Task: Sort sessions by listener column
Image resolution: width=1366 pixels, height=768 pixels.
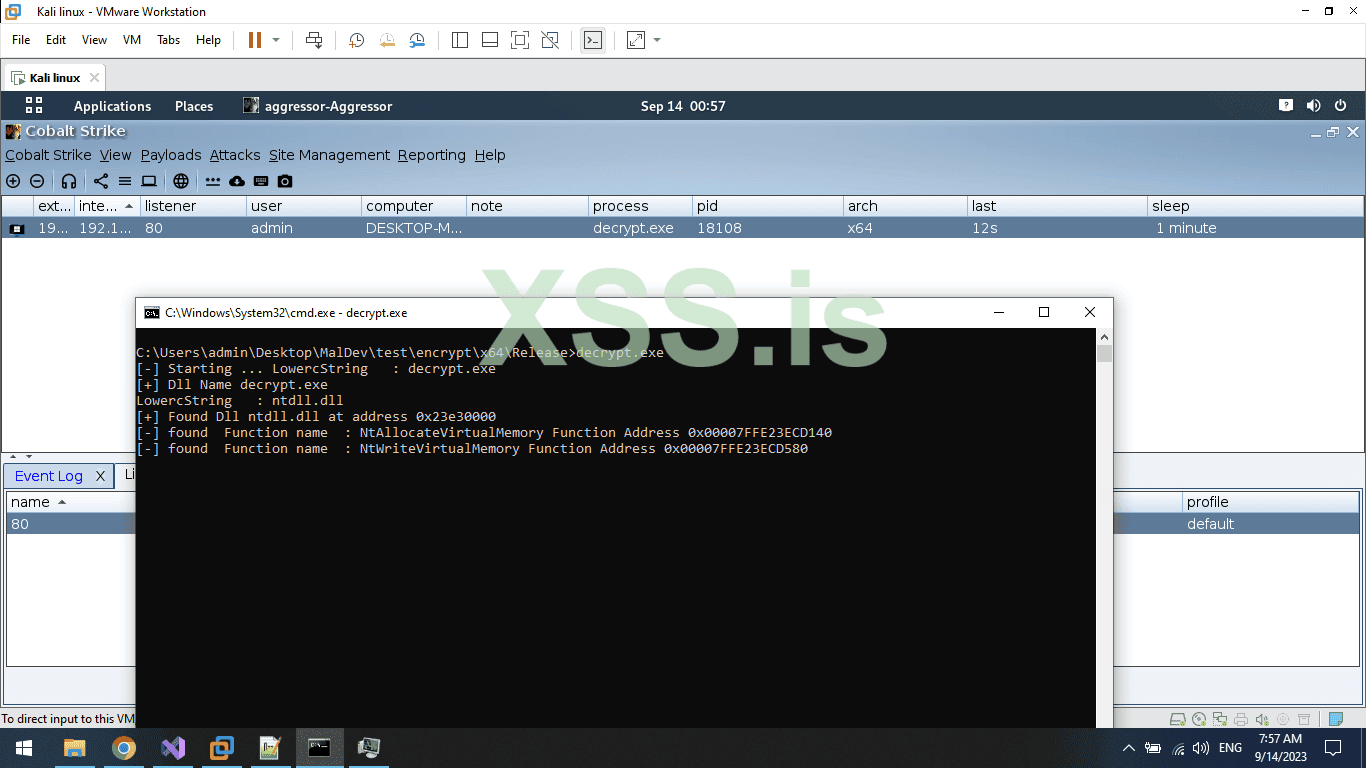Action: point(193,206)
